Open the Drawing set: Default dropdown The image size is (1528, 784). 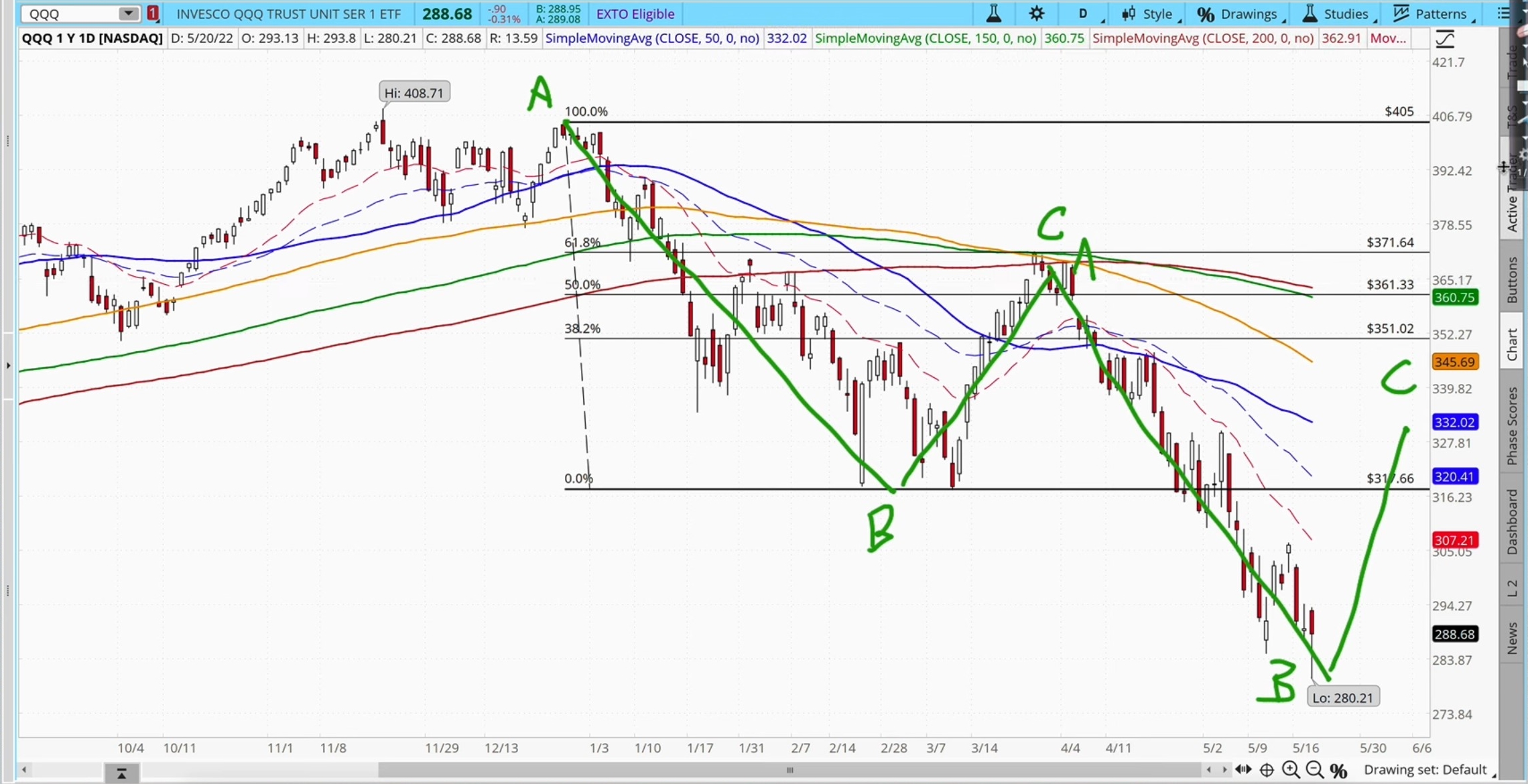pos(1429,770)
